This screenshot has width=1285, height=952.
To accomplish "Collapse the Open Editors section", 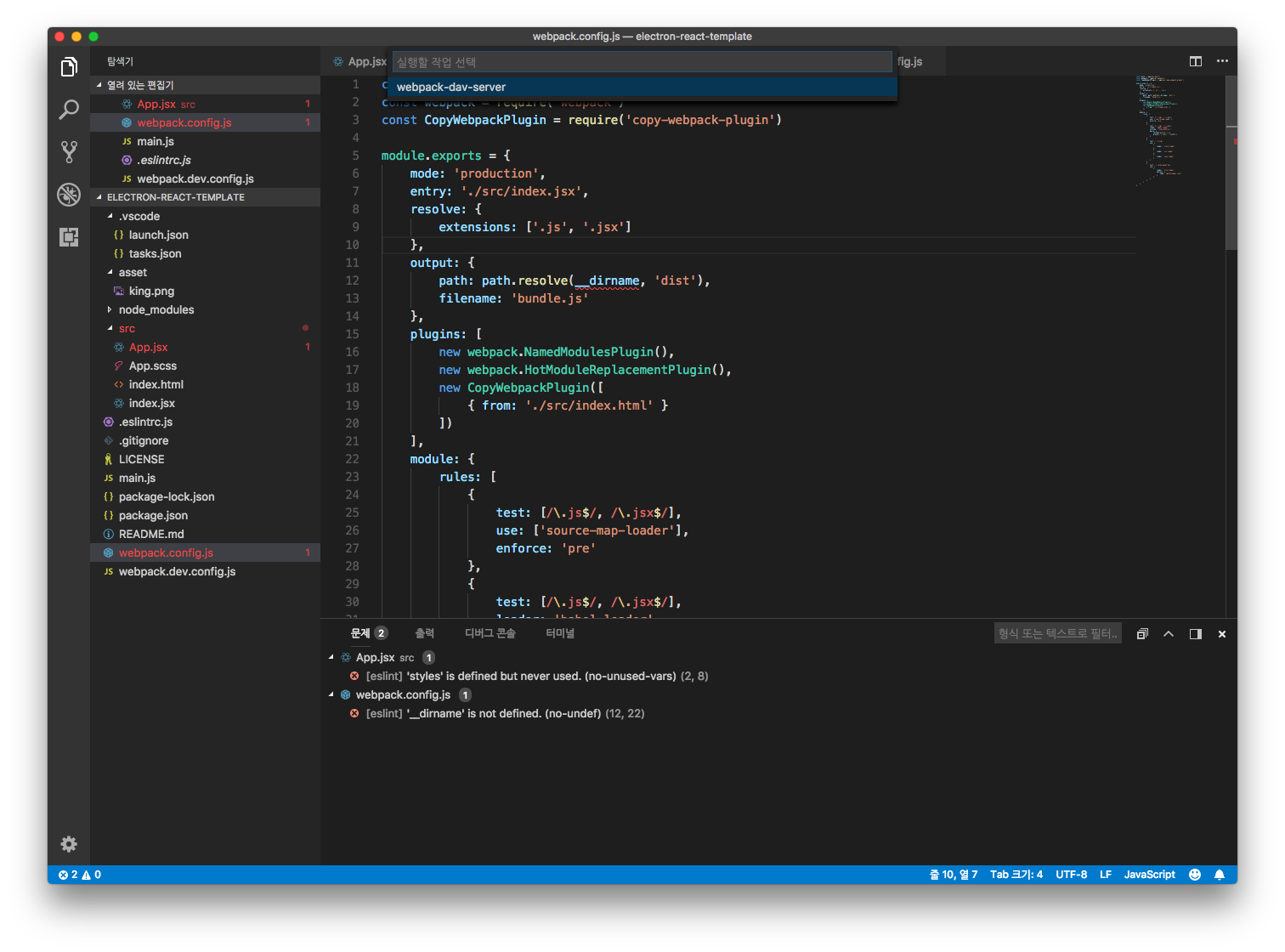I will point(99,85).
